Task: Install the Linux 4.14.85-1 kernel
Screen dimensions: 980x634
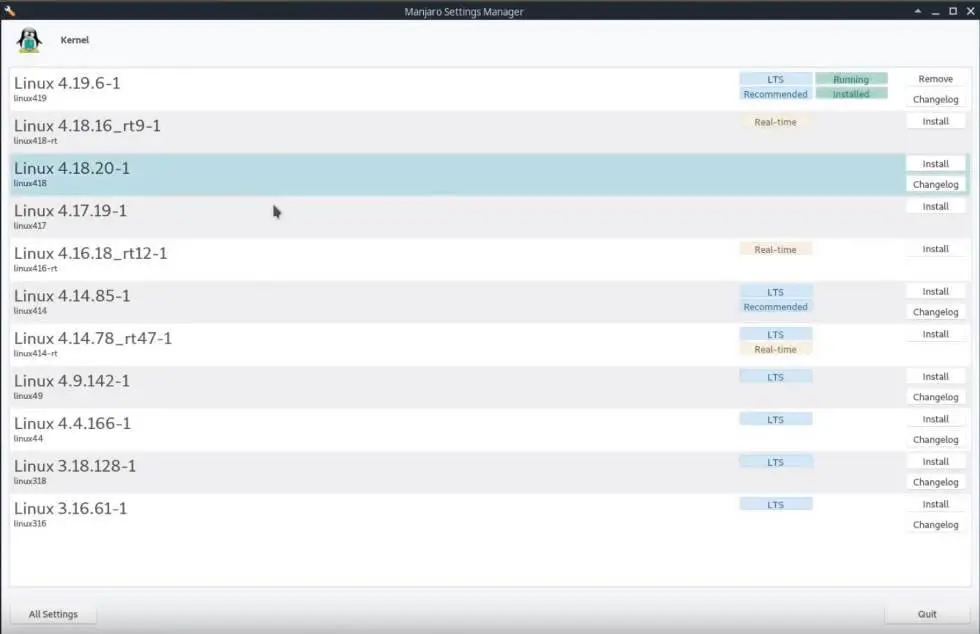Action: coord(936,291)
